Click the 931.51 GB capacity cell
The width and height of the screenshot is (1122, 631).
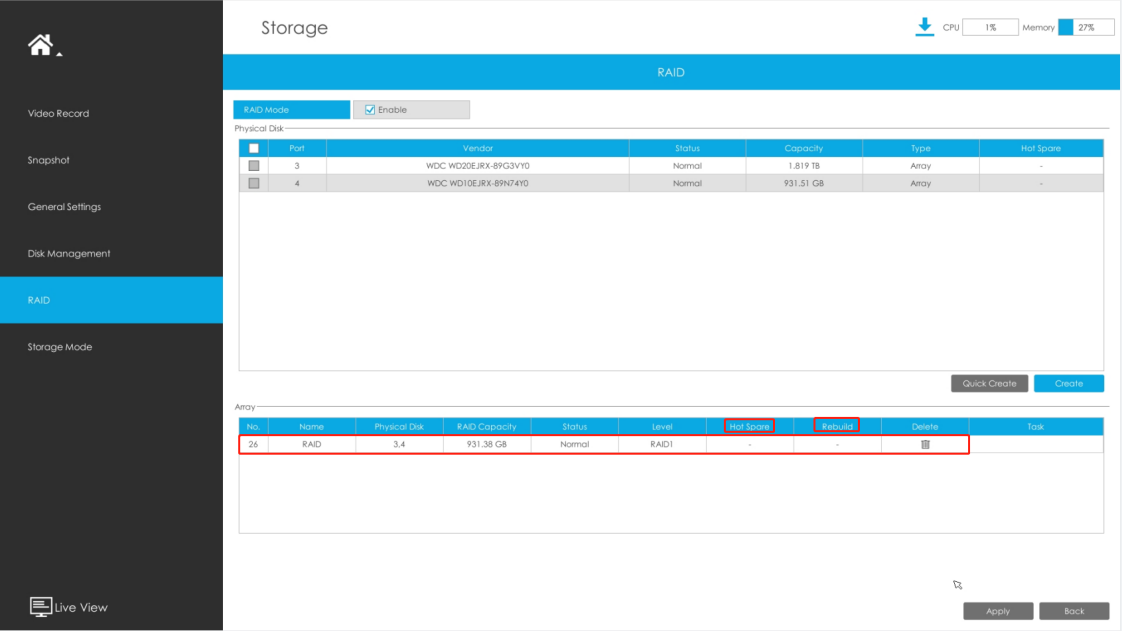coord(804,183)
